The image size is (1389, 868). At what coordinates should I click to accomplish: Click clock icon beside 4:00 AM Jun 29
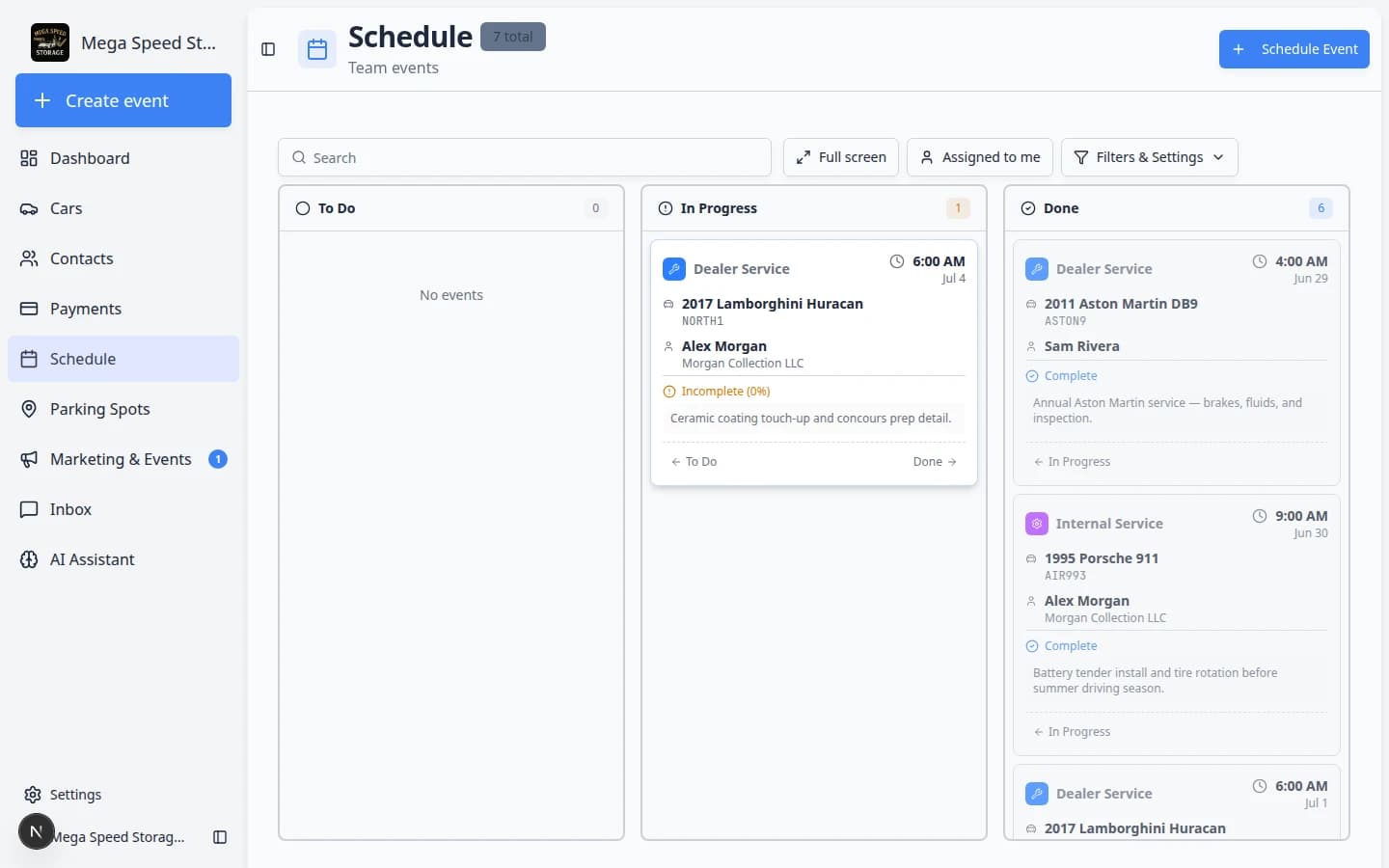[x=1260, y=261]
